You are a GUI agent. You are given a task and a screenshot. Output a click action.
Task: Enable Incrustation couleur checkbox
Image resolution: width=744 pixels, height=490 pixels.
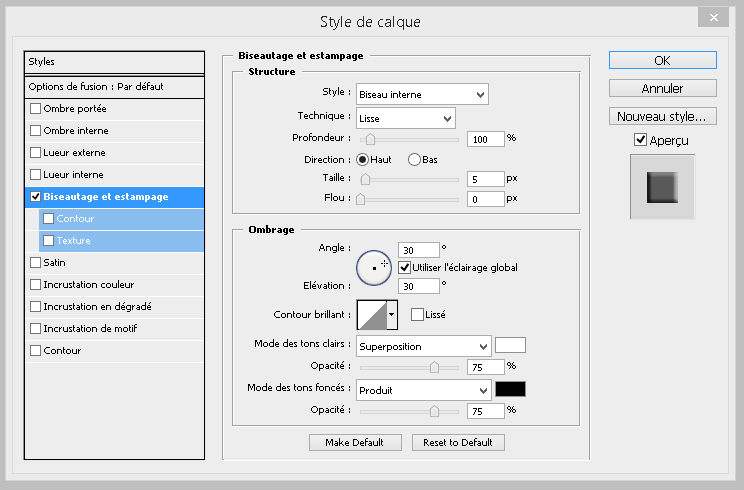coord(35,285)
